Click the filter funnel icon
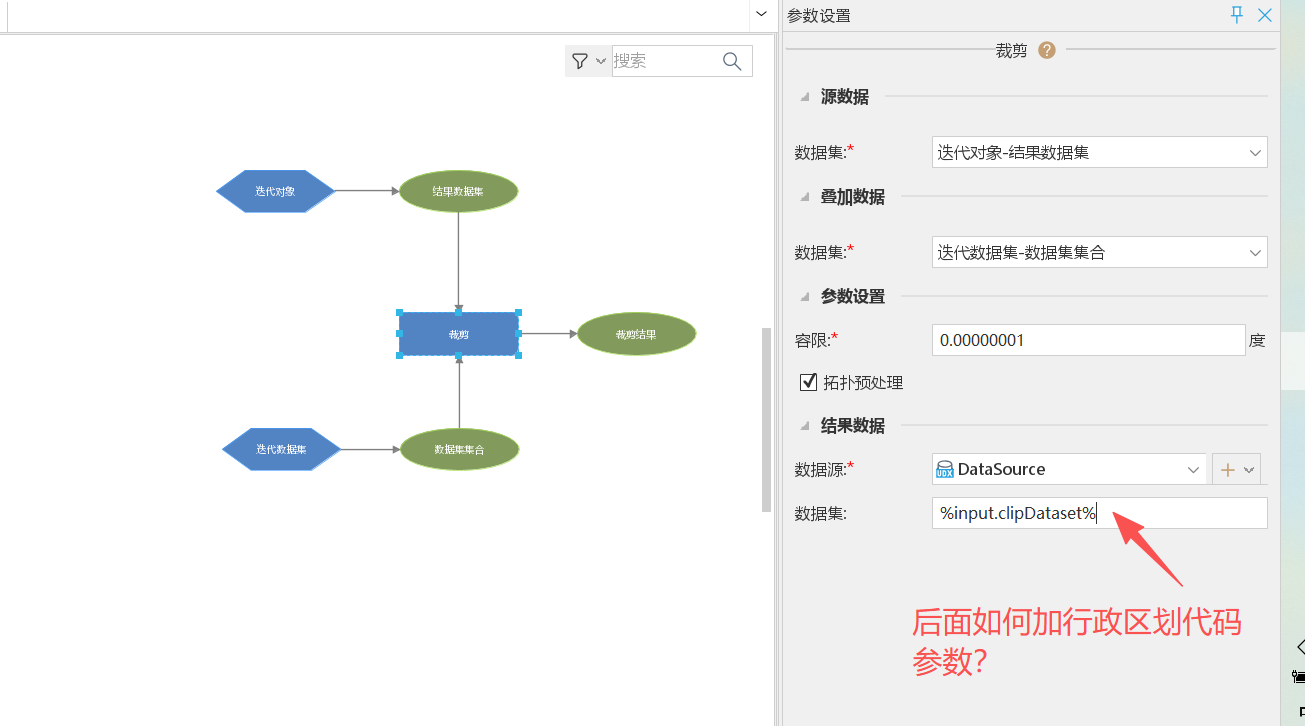 click(580, 61)
